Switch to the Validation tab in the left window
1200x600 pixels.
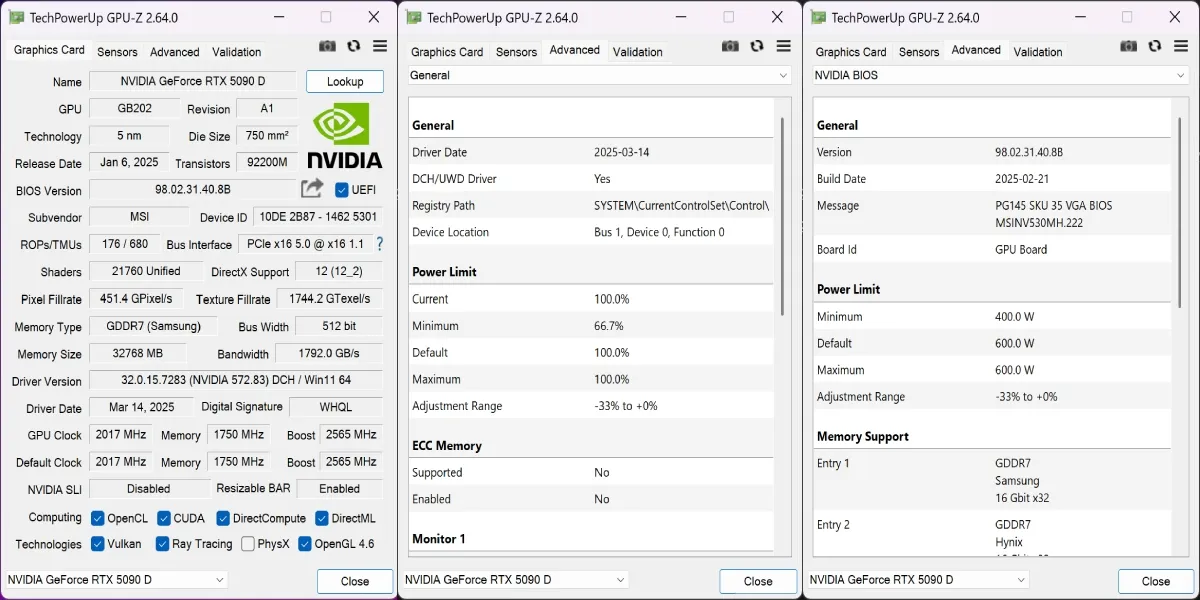237,52
